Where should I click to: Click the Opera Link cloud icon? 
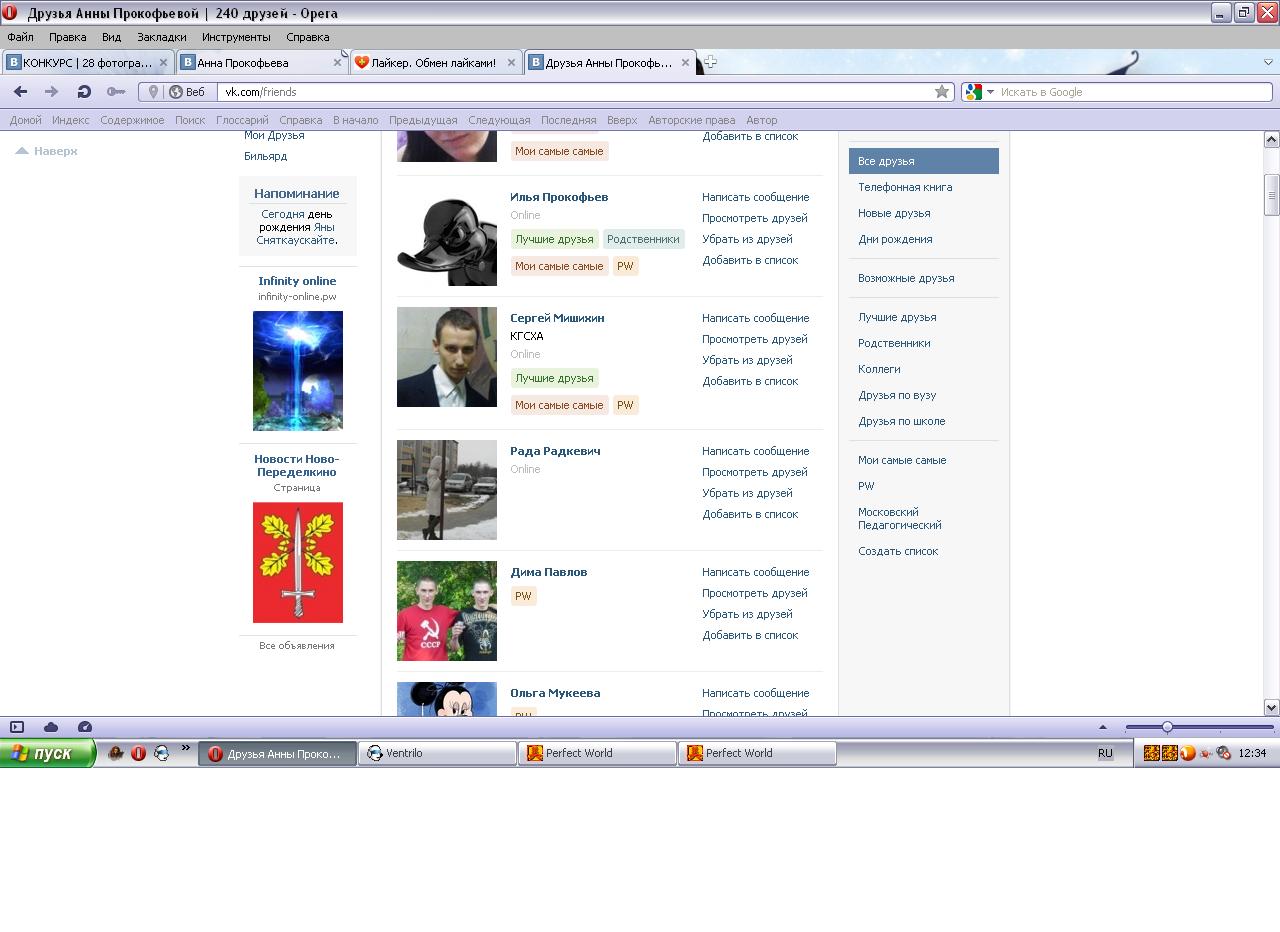[51, 727]
